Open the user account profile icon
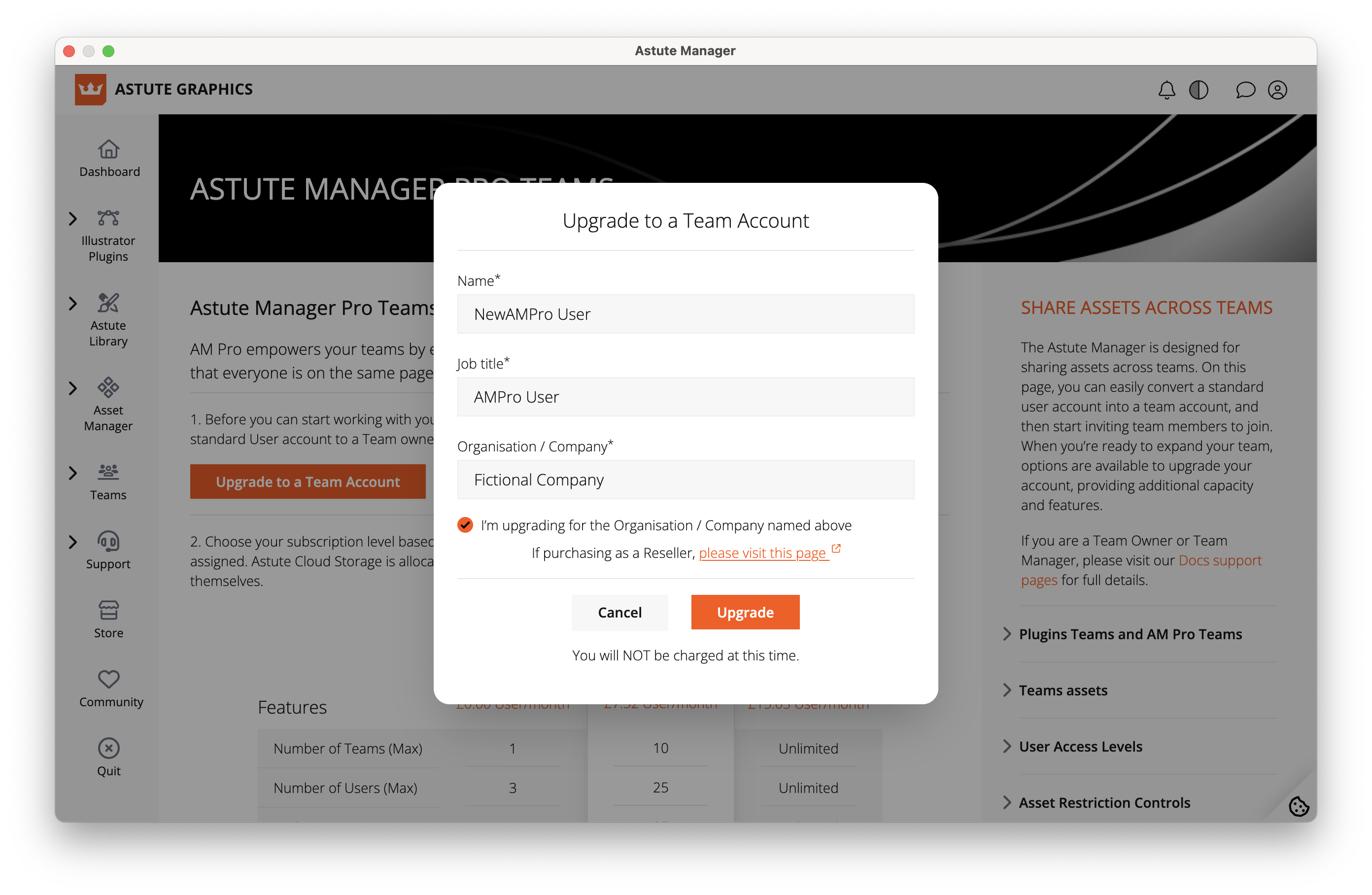This screenshot has width=1372, height=895. [x=1277, y=90]
